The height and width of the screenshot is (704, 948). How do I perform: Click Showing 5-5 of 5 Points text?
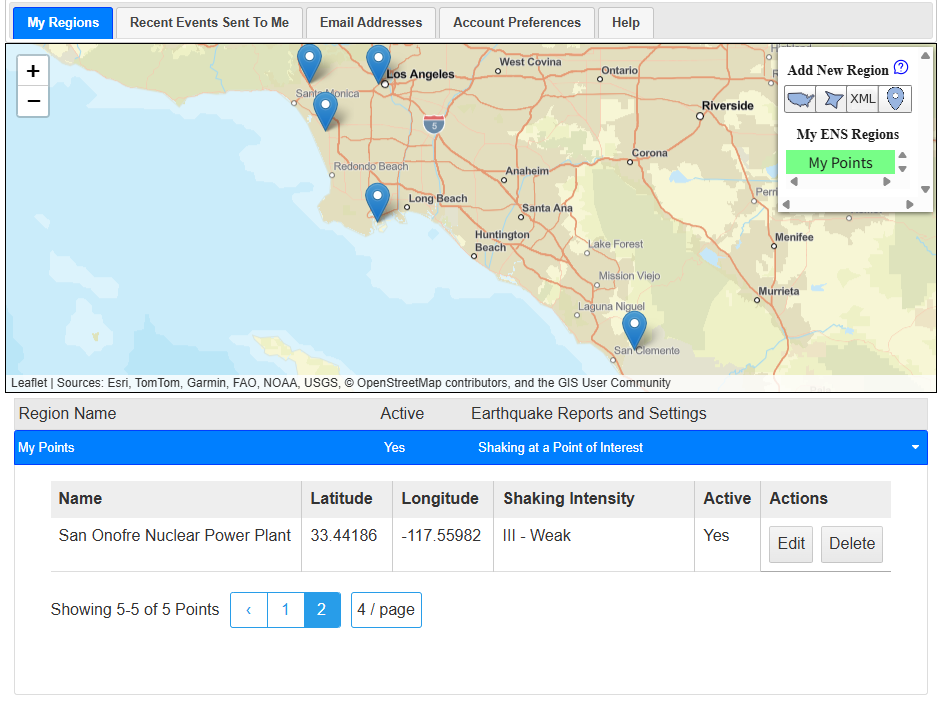tap(135, 610)
